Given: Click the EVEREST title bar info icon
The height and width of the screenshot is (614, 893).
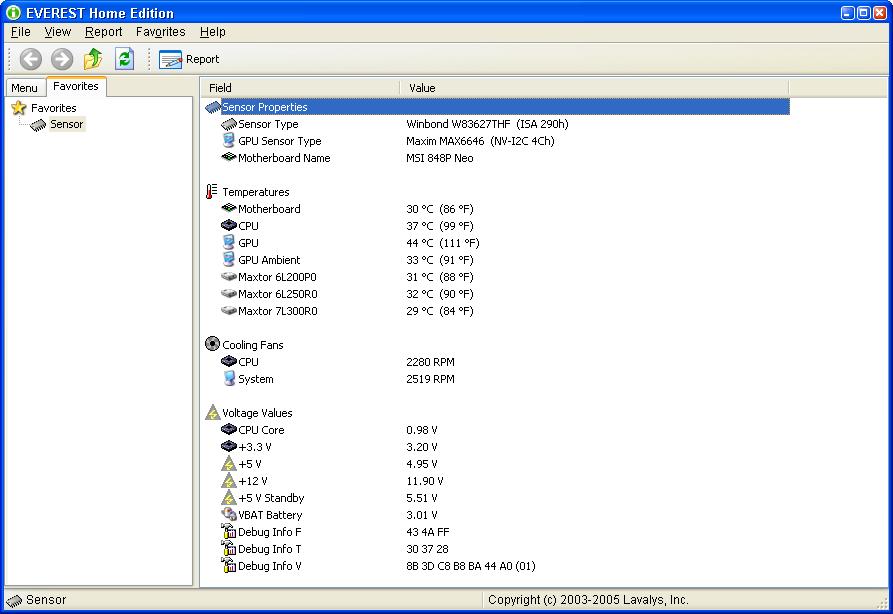Looking at the screenshot, I should pyautogui.click(x=13, y=13).
